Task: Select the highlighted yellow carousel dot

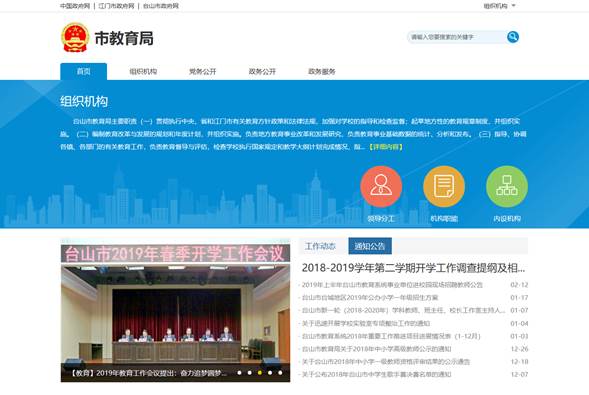Action: pyautogui.click(x=260, y=372)
